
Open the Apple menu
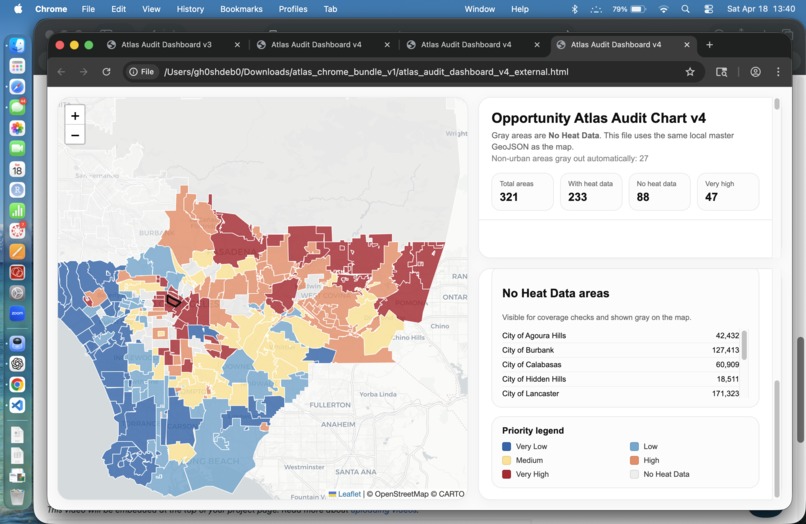coord(18,9)
